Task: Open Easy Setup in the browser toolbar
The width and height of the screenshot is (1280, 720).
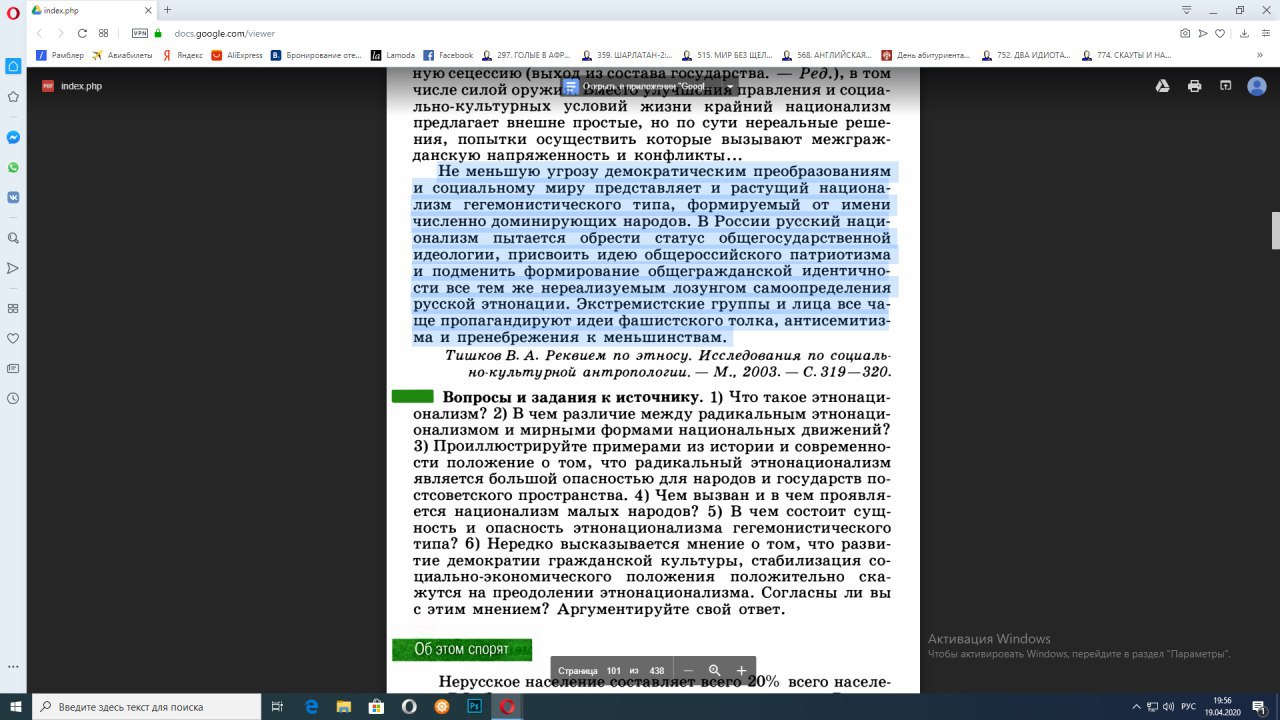Action: 1264,33
